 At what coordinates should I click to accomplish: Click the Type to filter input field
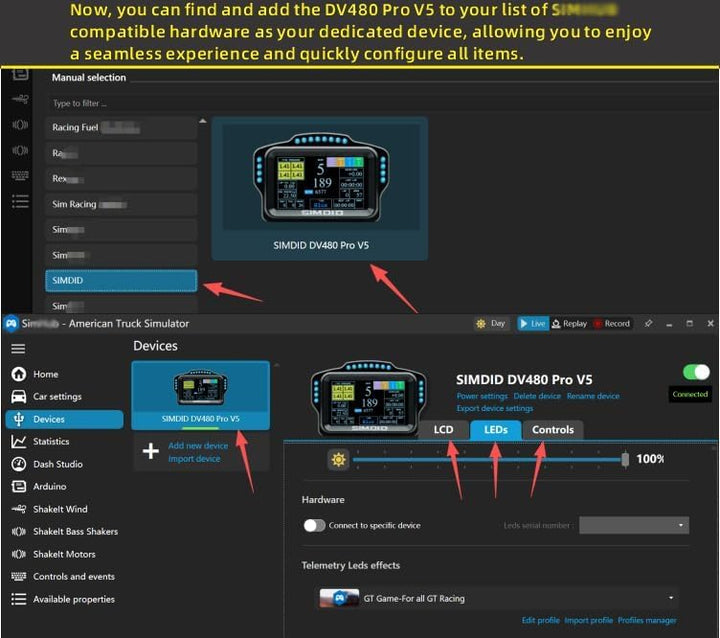[x=381, y=103]
